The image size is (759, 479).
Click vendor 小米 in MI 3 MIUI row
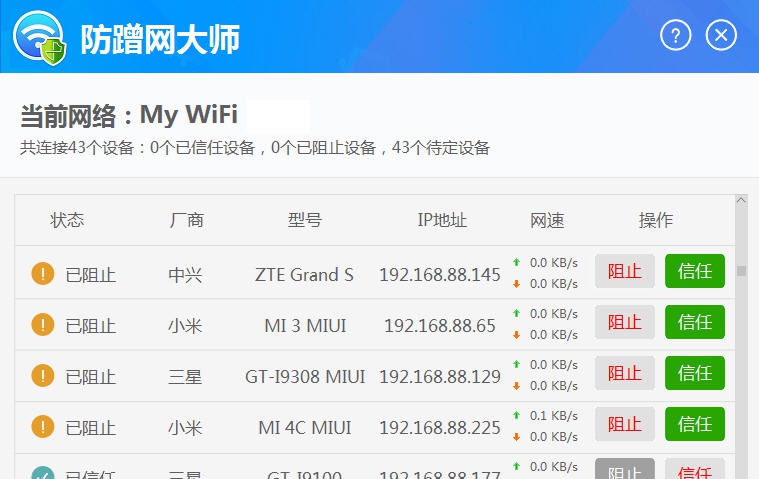pyautogui.click(x=185, y=326)
